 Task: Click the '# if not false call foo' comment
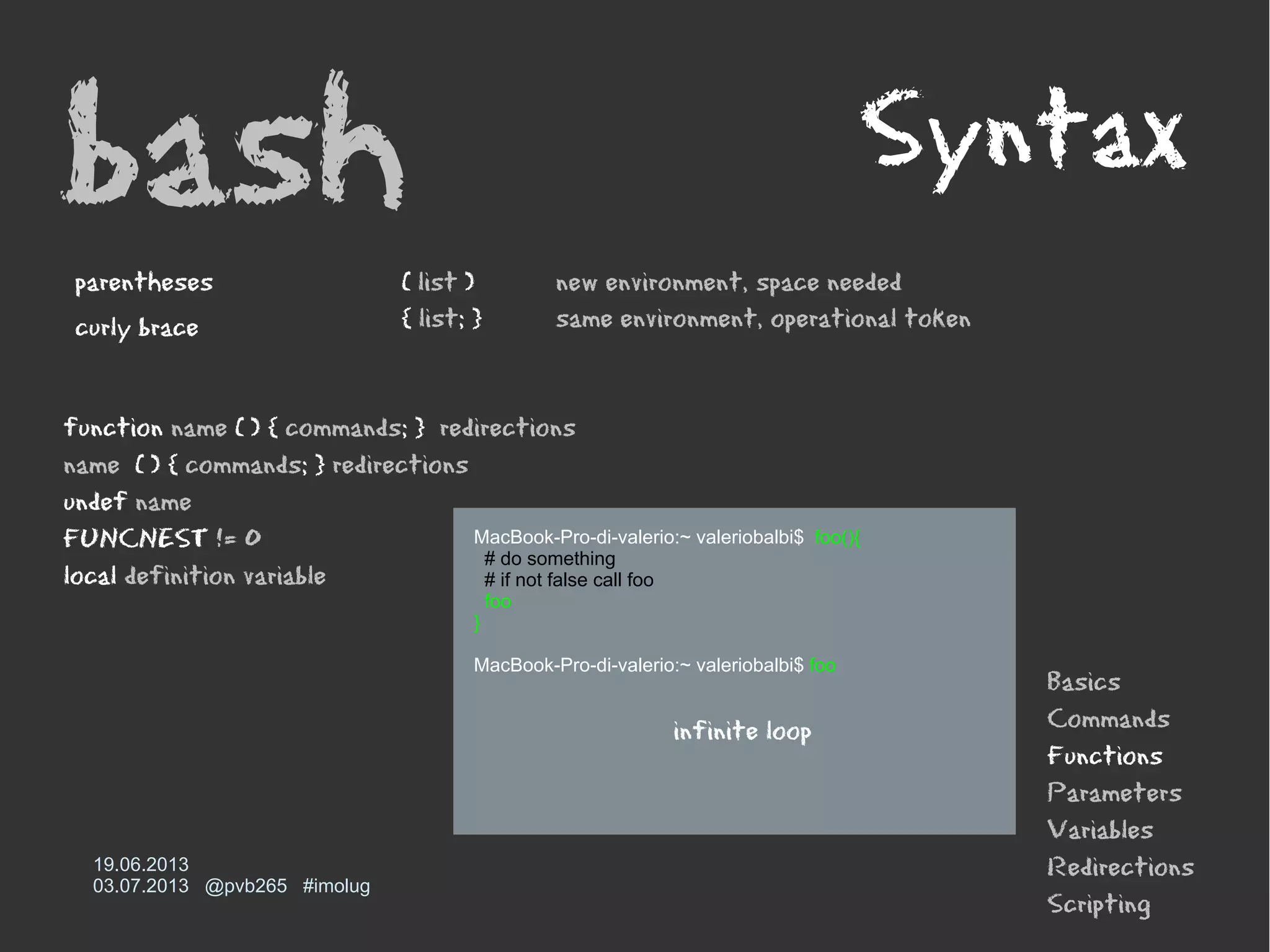[x=569, y=580]
